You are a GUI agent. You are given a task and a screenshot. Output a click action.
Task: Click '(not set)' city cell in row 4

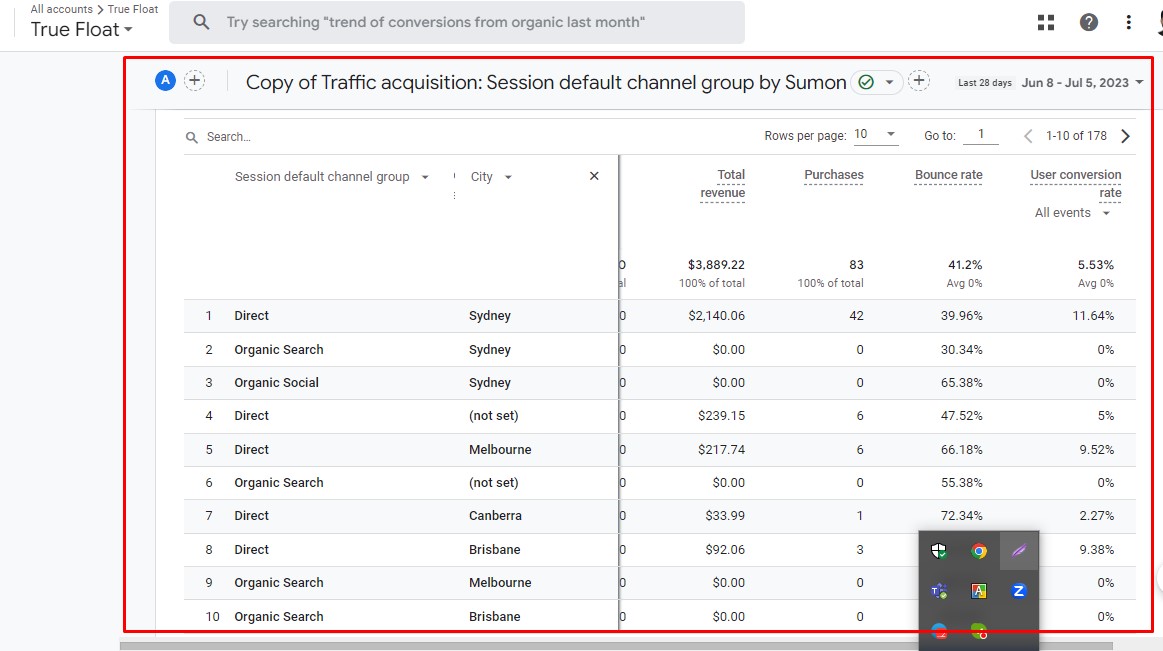[x=493, y=416]
